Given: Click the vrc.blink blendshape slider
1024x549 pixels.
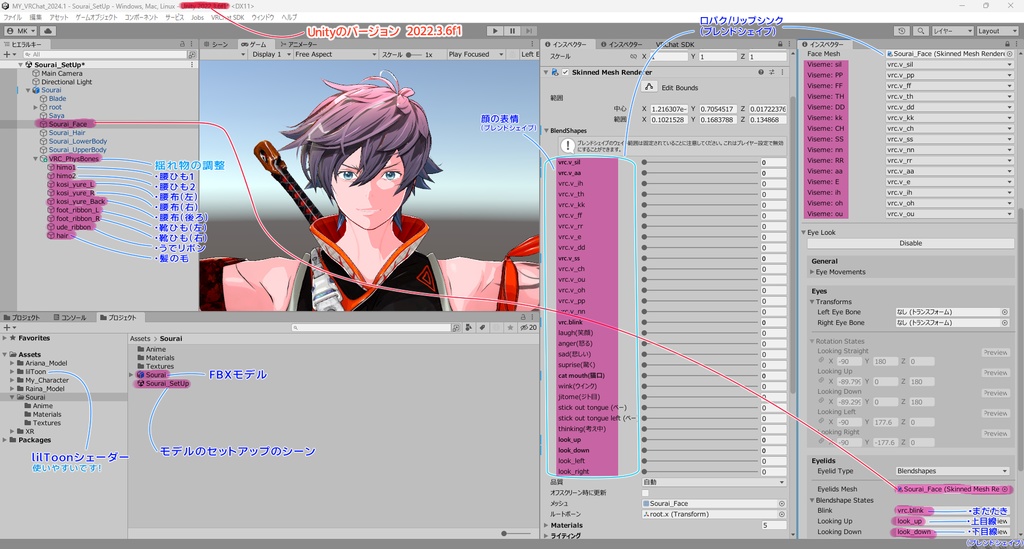Looking at the screenshot, I should 699,322.
